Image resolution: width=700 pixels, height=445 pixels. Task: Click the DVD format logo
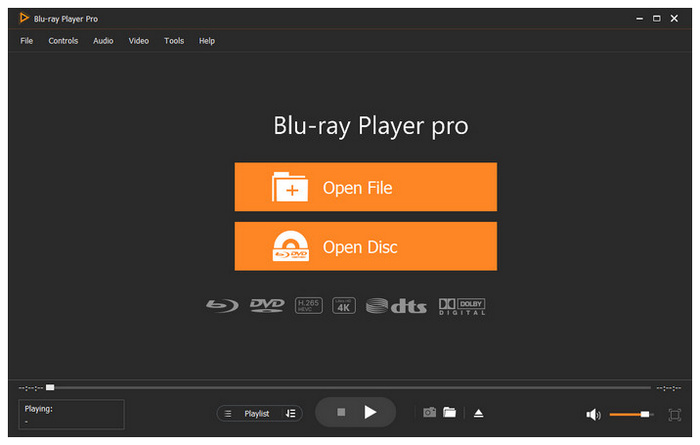267,305
